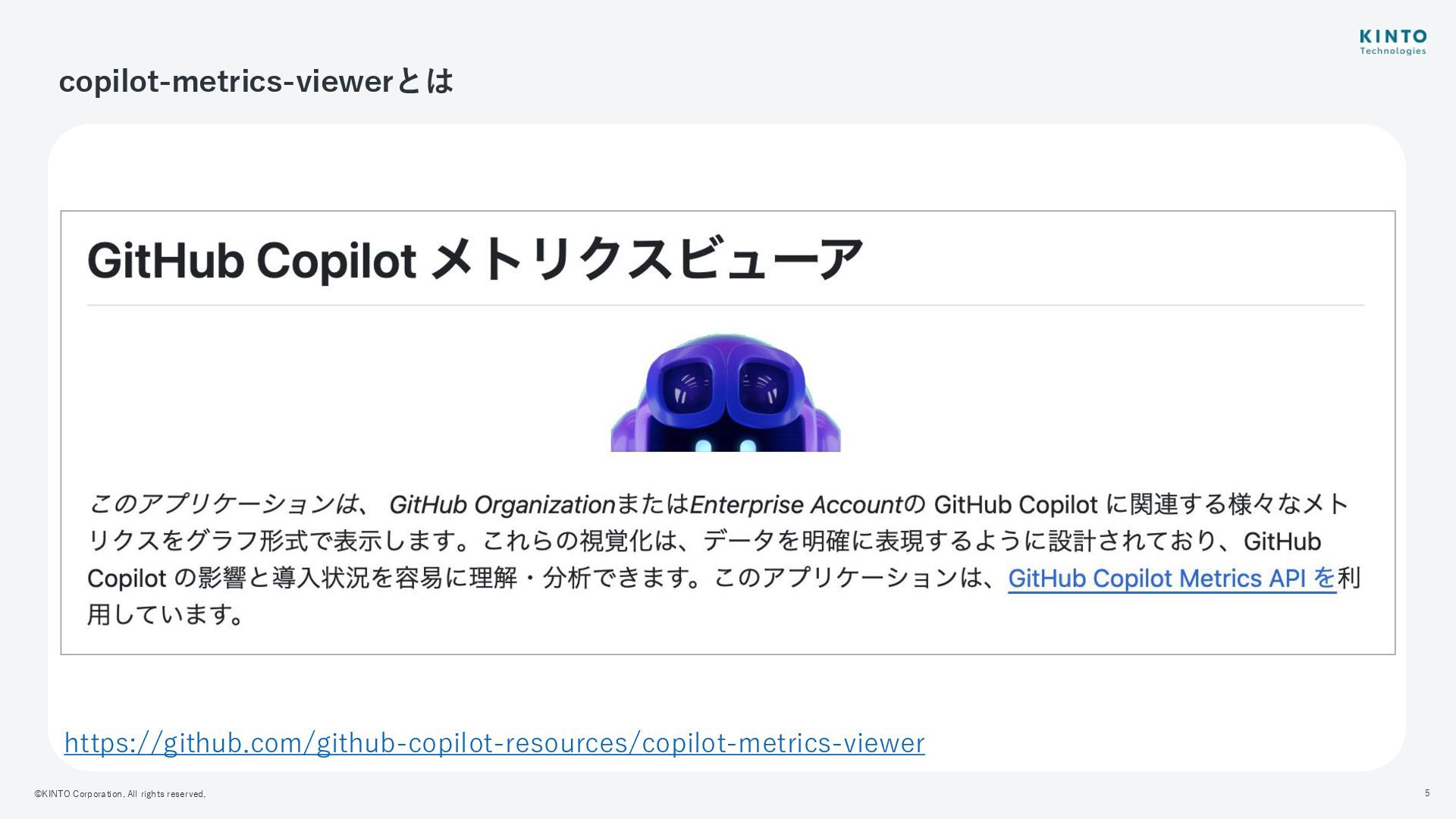The height and width of the screenshot is (819, 1456).
Task: Click the GitHub Copilot robot mascot image
Action: click(726, 392)
